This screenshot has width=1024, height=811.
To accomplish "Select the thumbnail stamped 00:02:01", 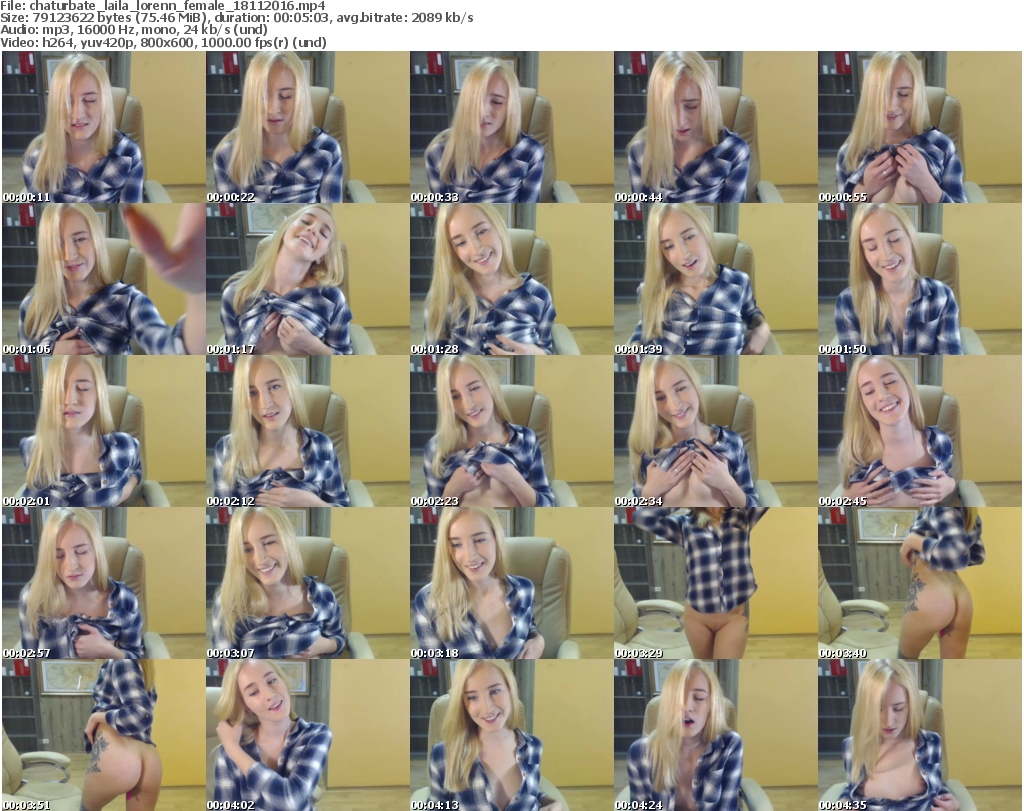I will pyautogui.click(x=104, y=432).
